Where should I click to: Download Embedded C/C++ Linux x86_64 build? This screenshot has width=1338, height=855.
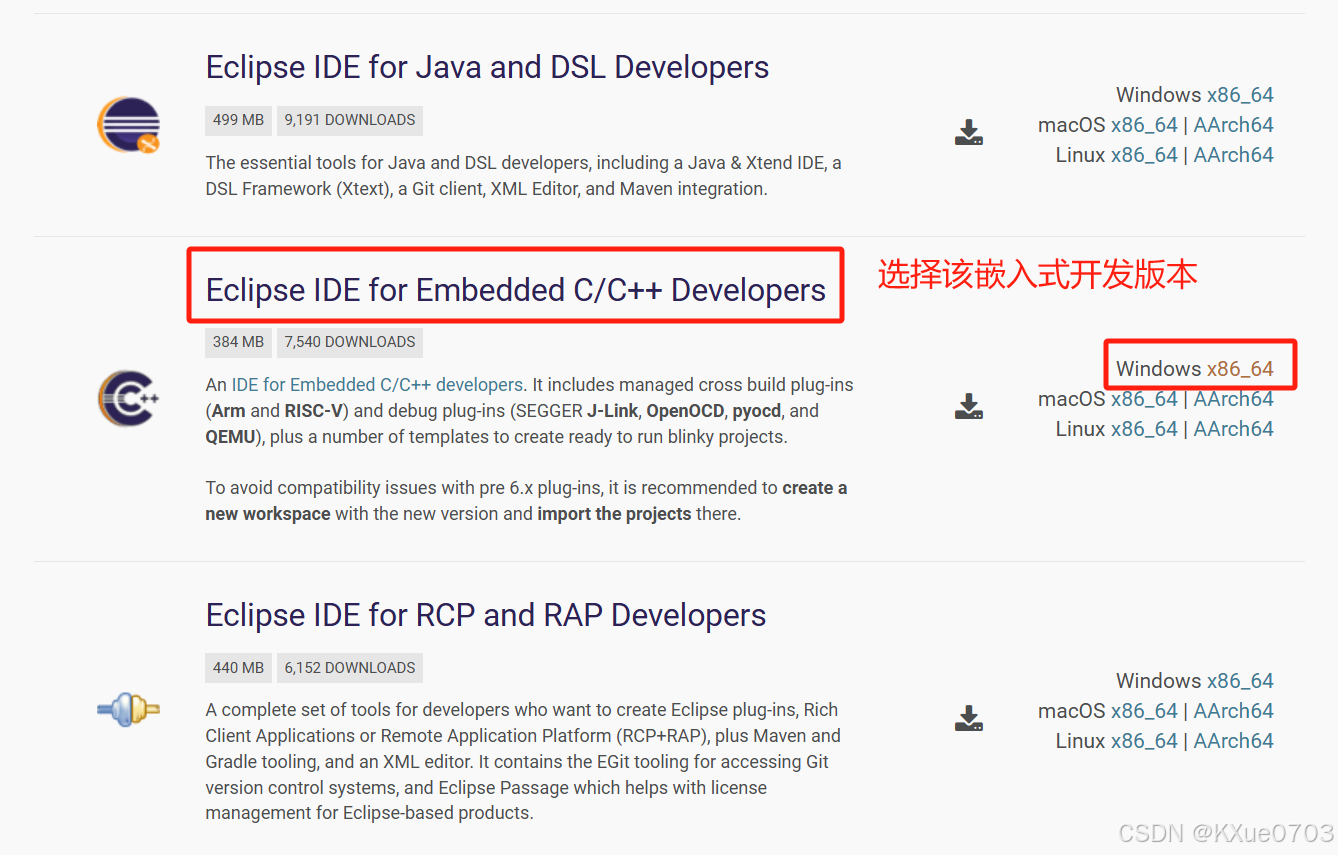(1144, 428)
